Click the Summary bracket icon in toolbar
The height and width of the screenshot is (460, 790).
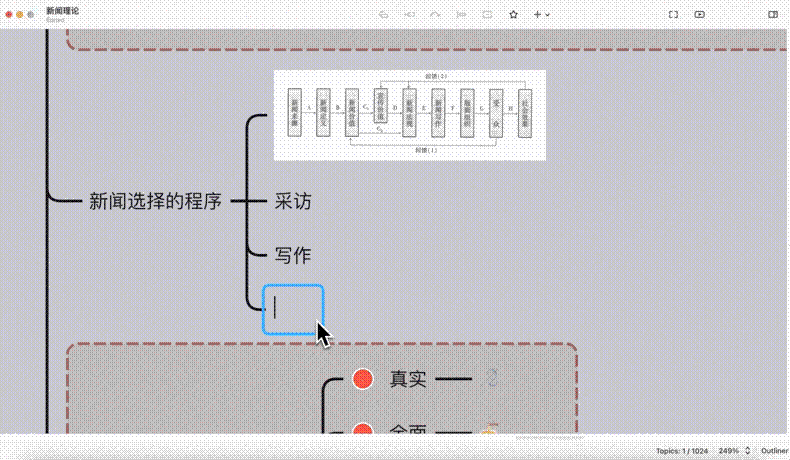click(461, 15)
